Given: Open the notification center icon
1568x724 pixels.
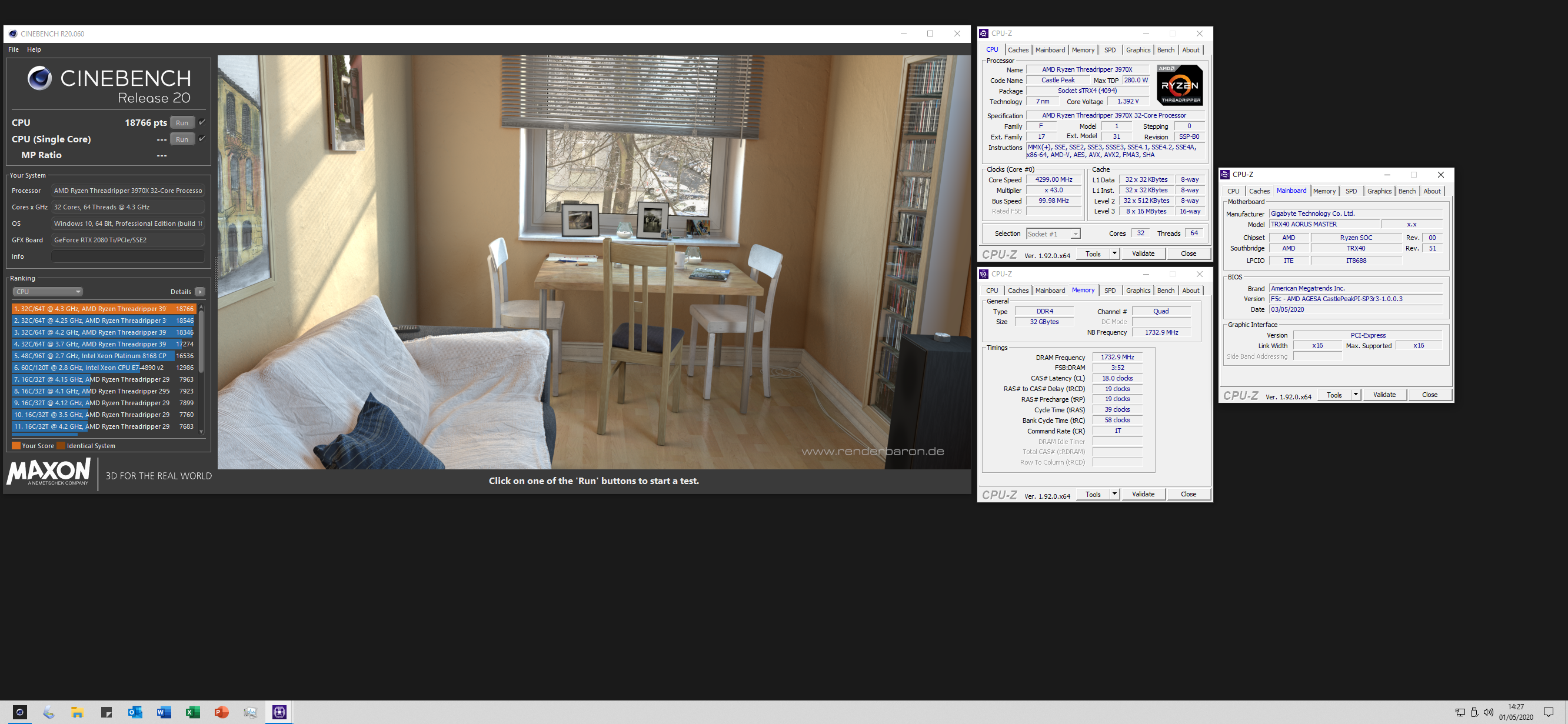Looking at the screenshot, I should [1549, 712].
